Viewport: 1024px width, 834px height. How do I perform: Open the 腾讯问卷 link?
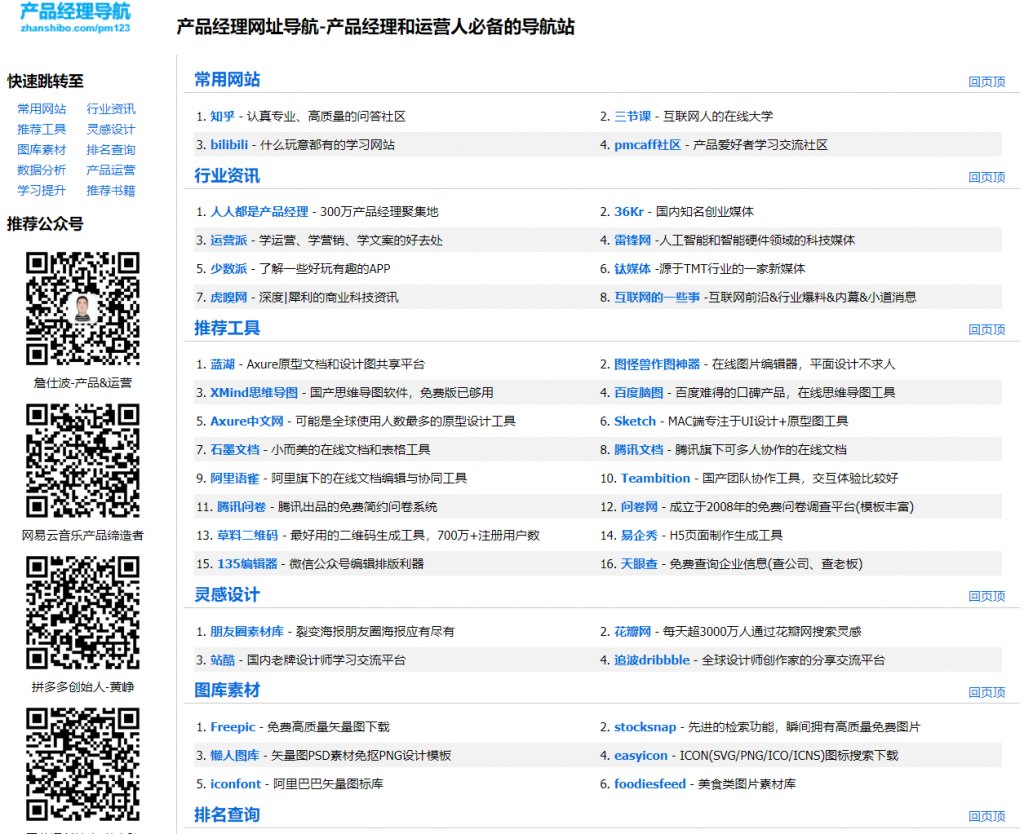click(x=242, y=507)
